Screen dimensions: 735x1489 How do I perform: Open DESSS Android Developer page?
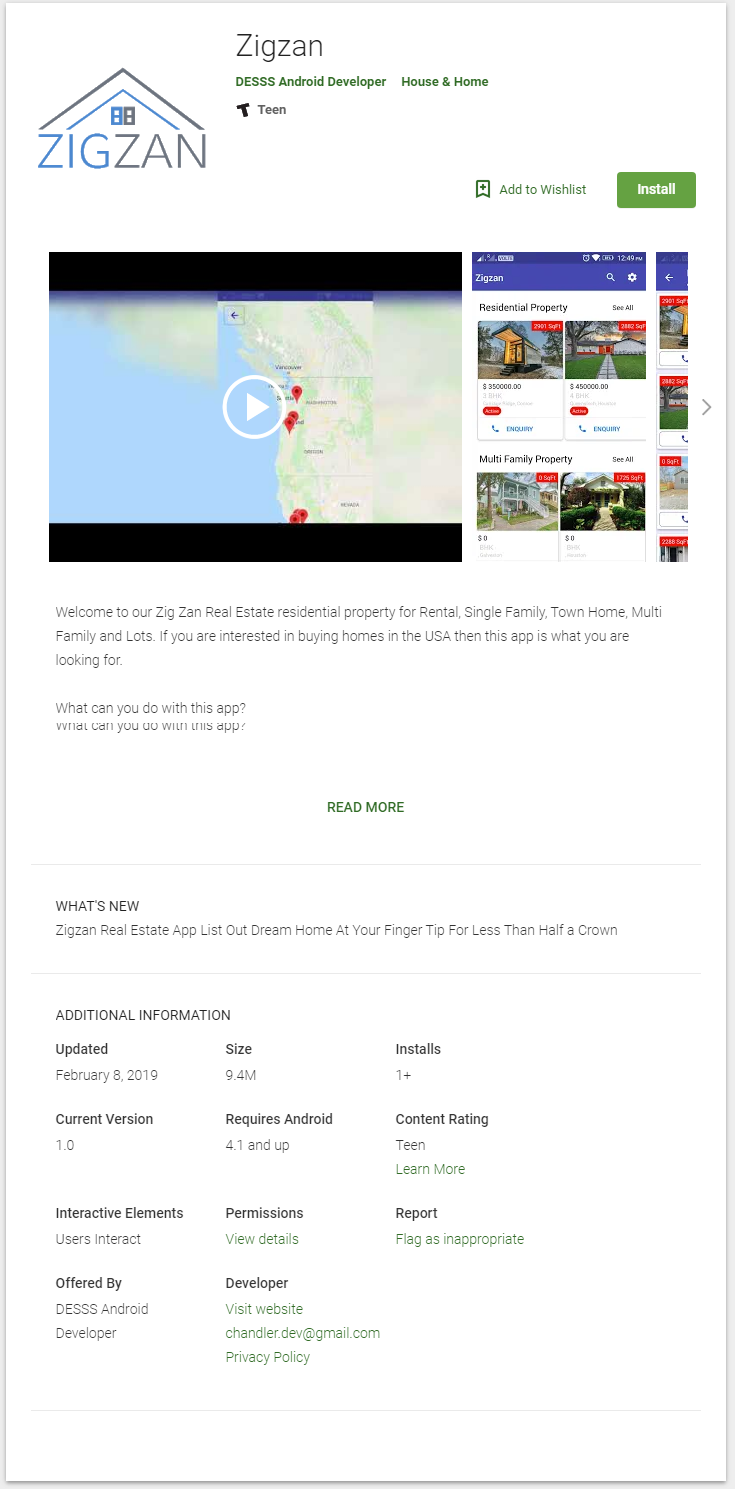pos(311,82)
